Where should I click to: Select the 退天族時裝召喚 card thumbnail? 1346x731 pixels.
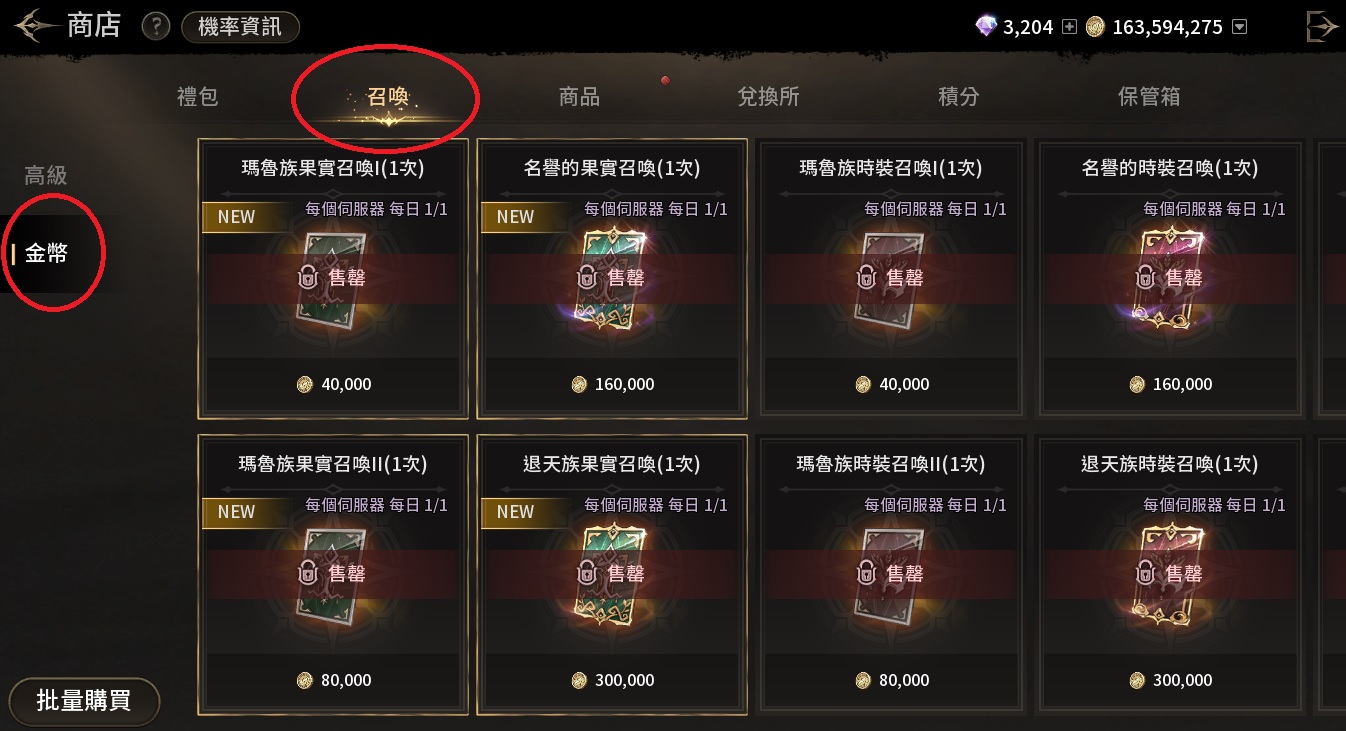click(x=1170, y=573)
